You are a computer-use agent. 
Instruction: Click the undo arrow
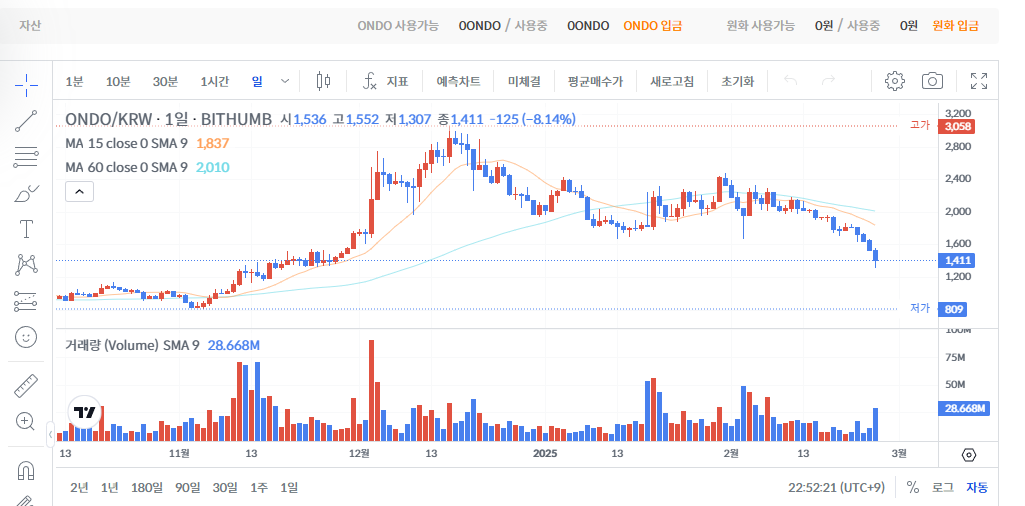pos(790,81)
